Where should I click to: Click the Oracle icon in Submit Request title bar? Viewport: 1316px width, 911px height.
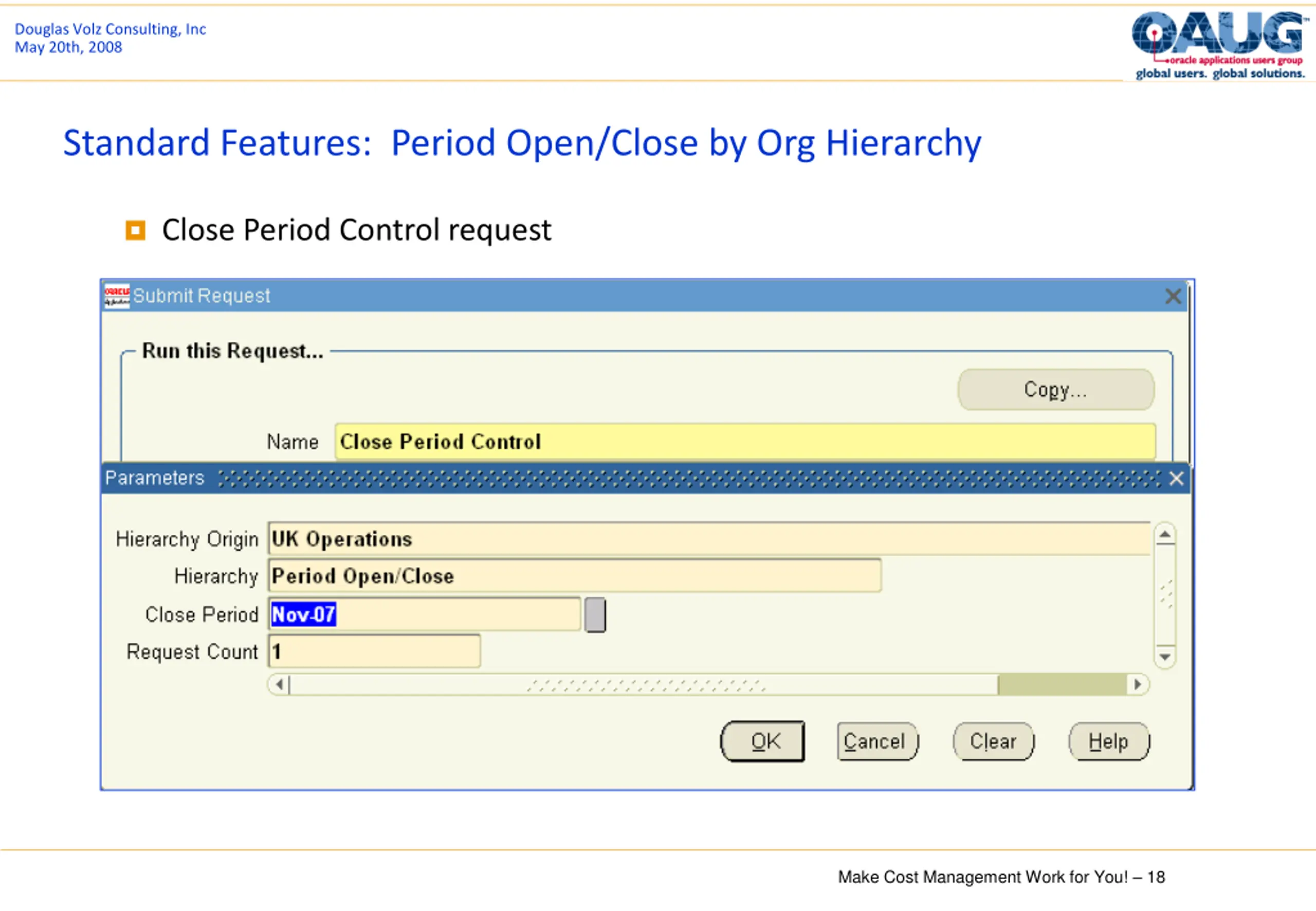pos(117,296)
